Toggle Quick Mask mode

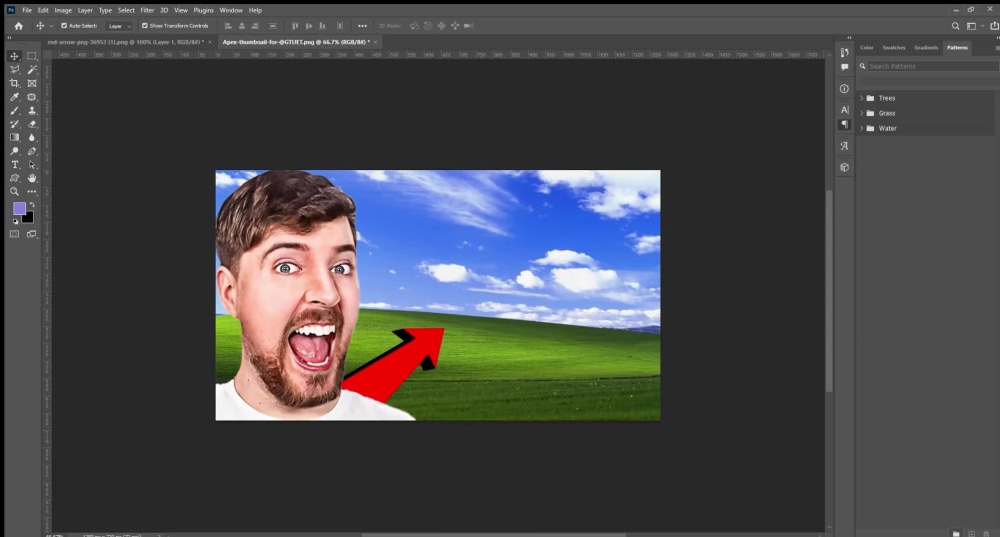coord(15,234)
